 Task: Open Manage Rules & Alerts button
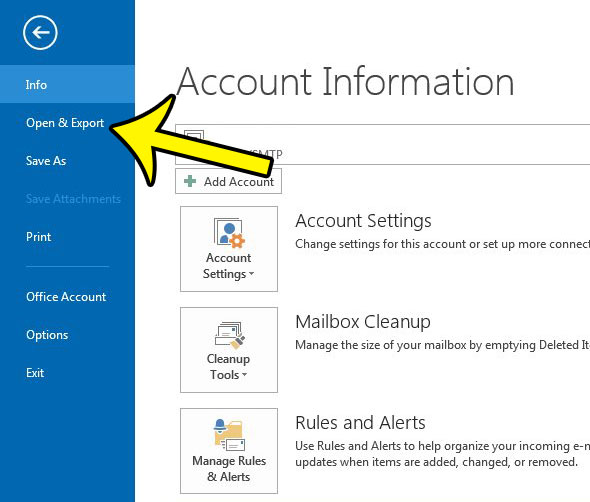coord(229,451)
